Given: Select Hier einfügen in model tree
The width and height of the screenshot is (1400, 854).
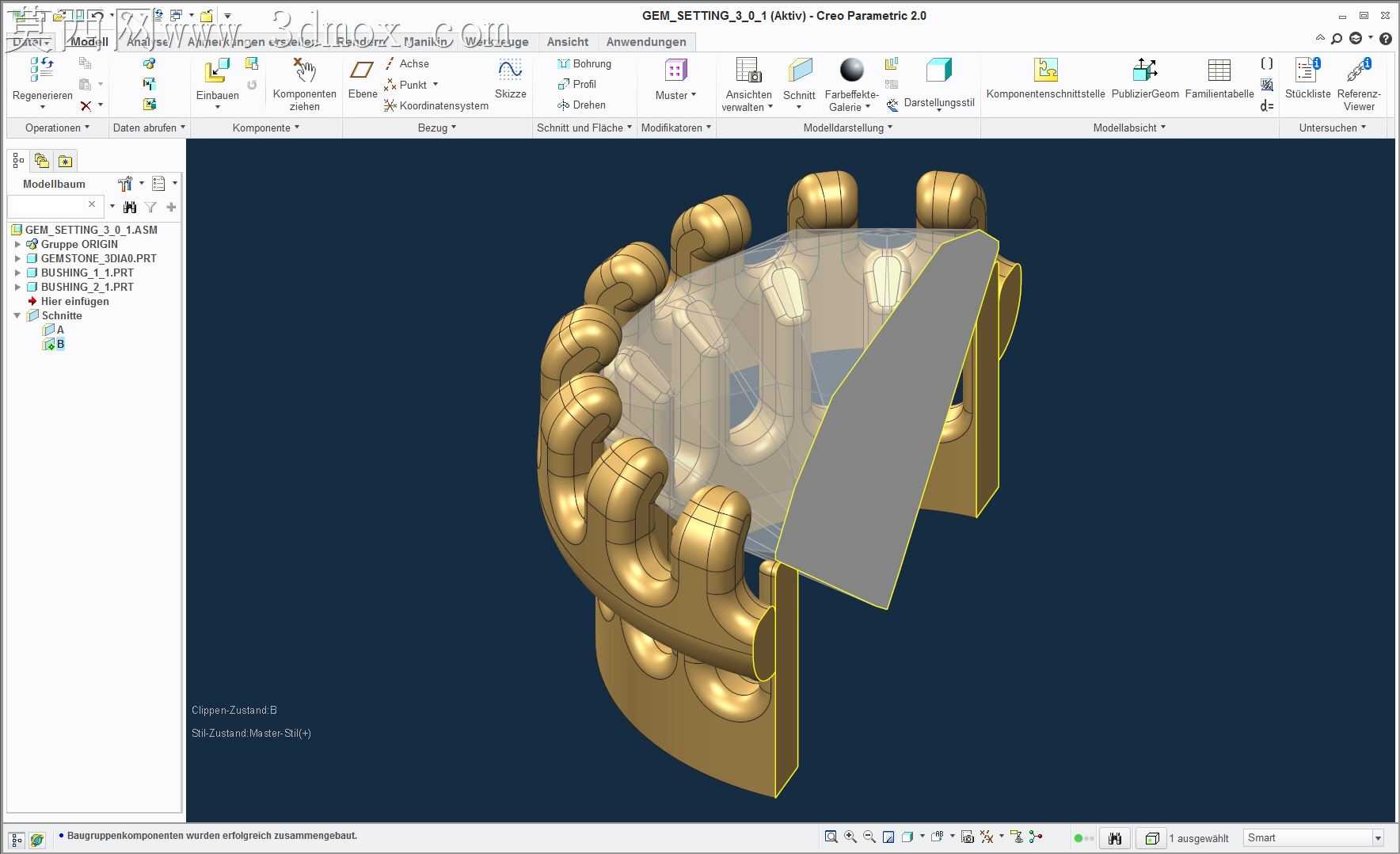Looking at the screenshot, I should pyautogui.click(x=68, y=301).
